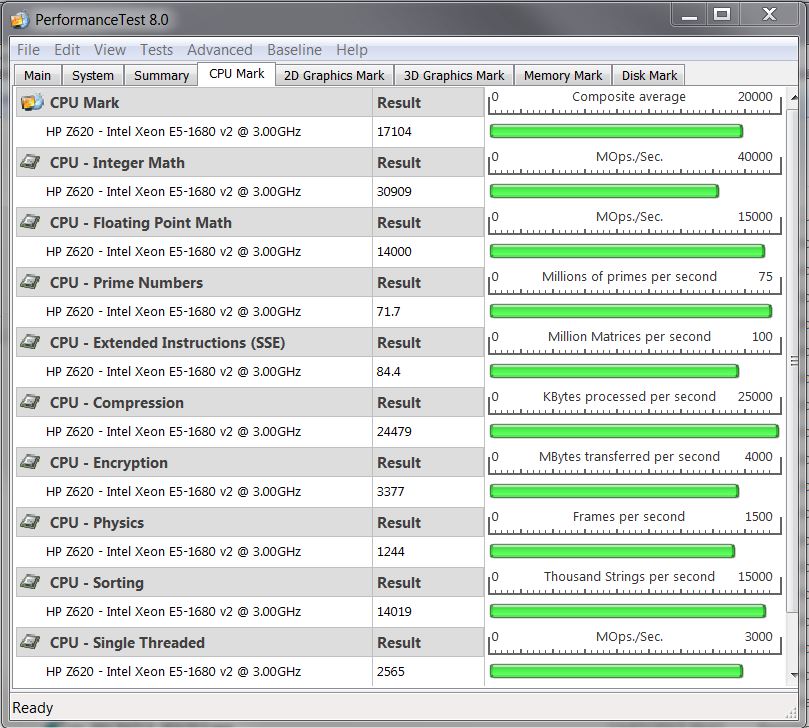
Task: Select the CPU - Extended Instructions (SSE) header
Action: point(193,343)
